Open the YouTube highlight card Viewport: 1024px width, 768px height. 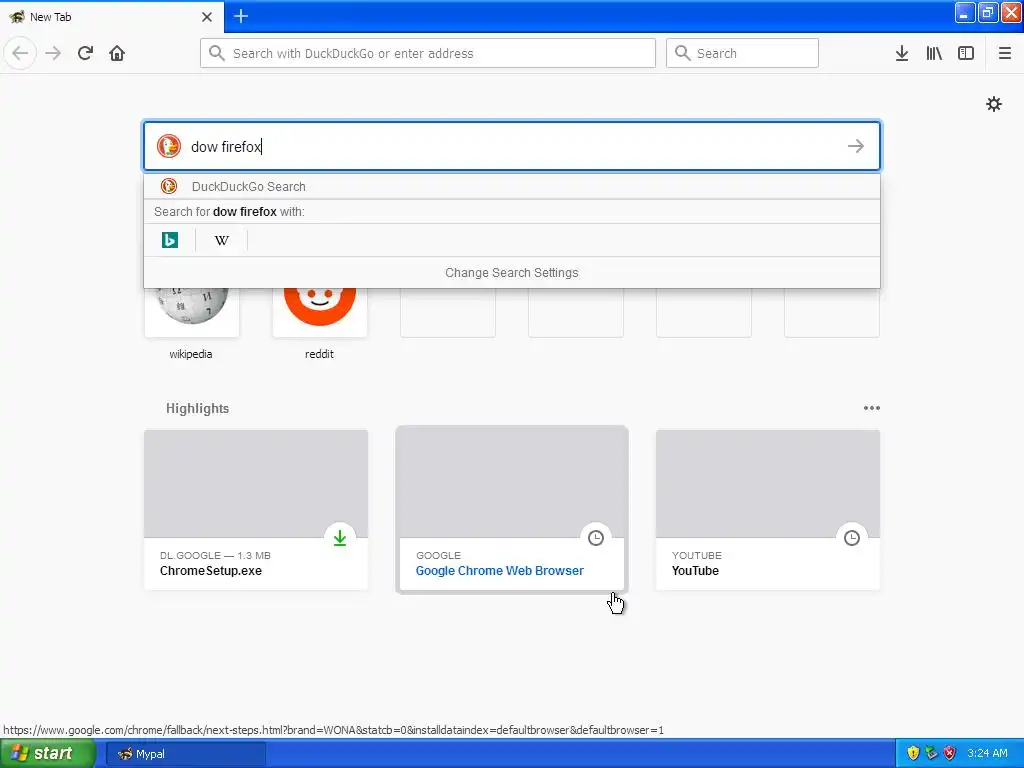768,509
